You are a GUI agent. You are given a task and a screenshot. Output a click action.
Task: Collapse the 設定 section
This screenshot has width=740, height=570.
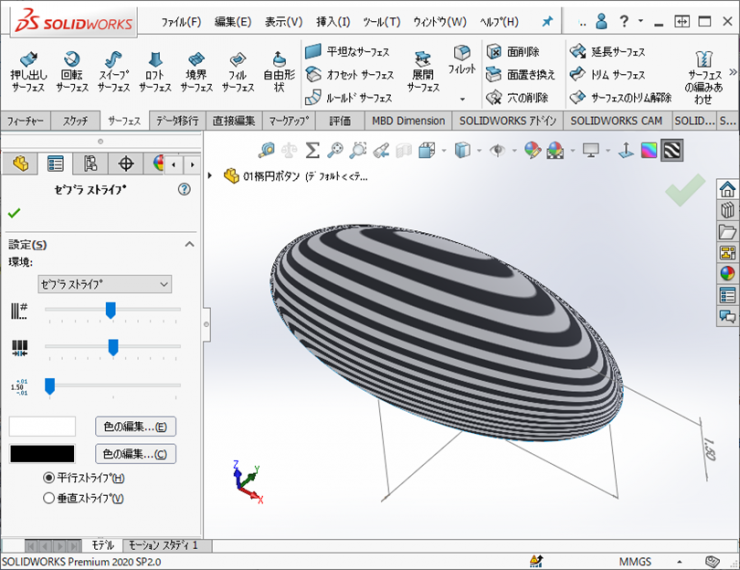(188, 245)
